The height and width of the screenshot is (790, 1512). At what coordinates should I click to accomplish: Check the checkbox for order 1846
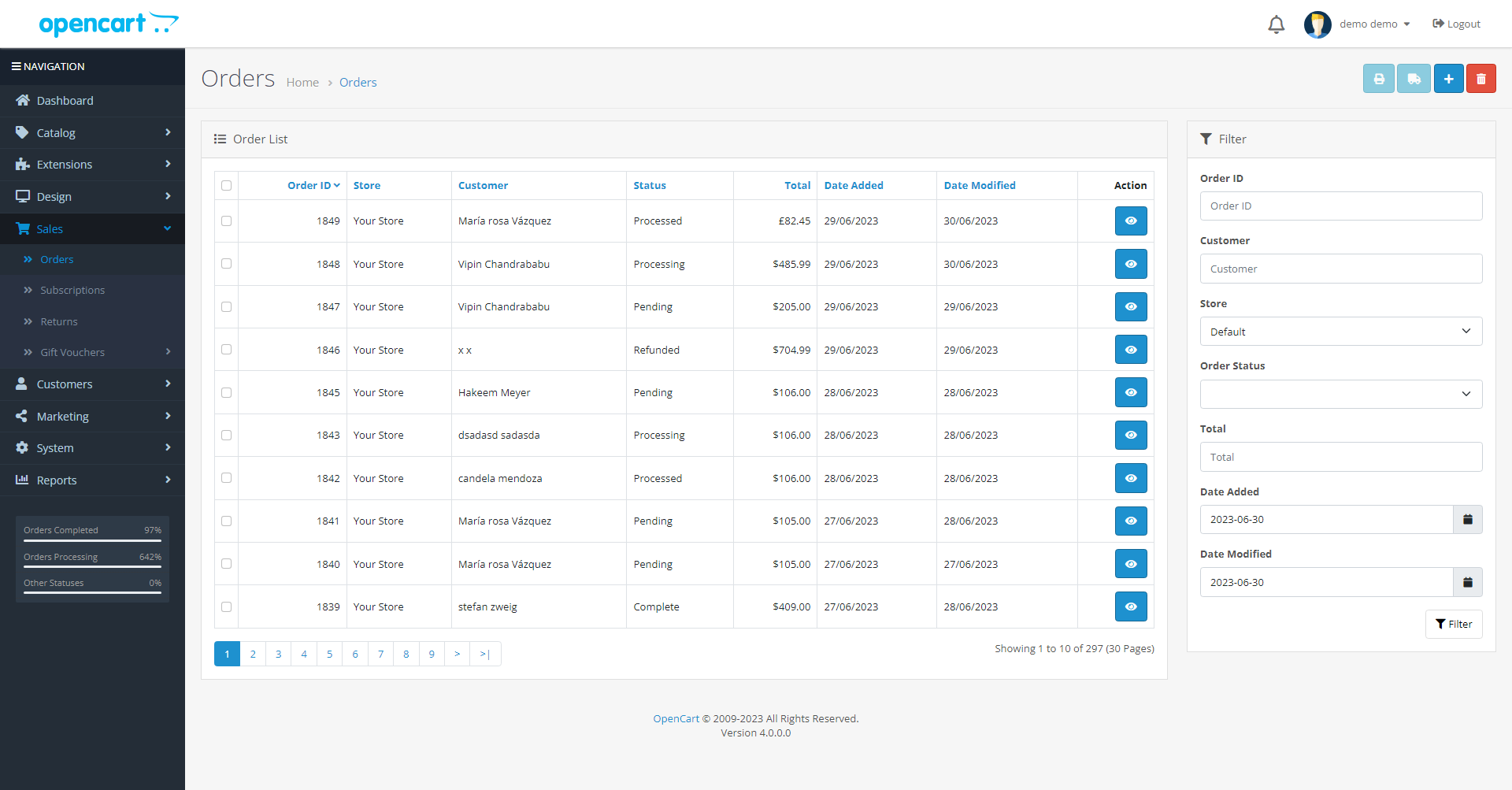(226, 349)
